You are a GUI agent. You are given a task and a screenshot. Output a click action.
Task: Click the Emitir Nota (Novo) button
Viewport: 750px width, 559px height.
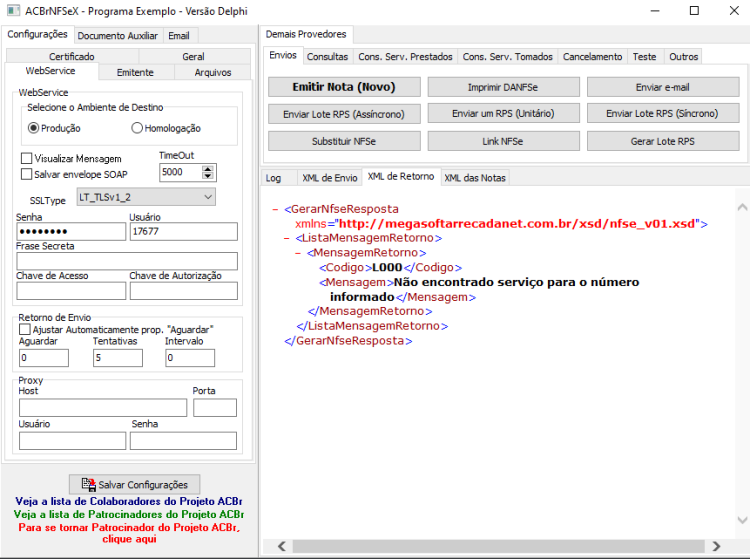click(x=344, y=87)
